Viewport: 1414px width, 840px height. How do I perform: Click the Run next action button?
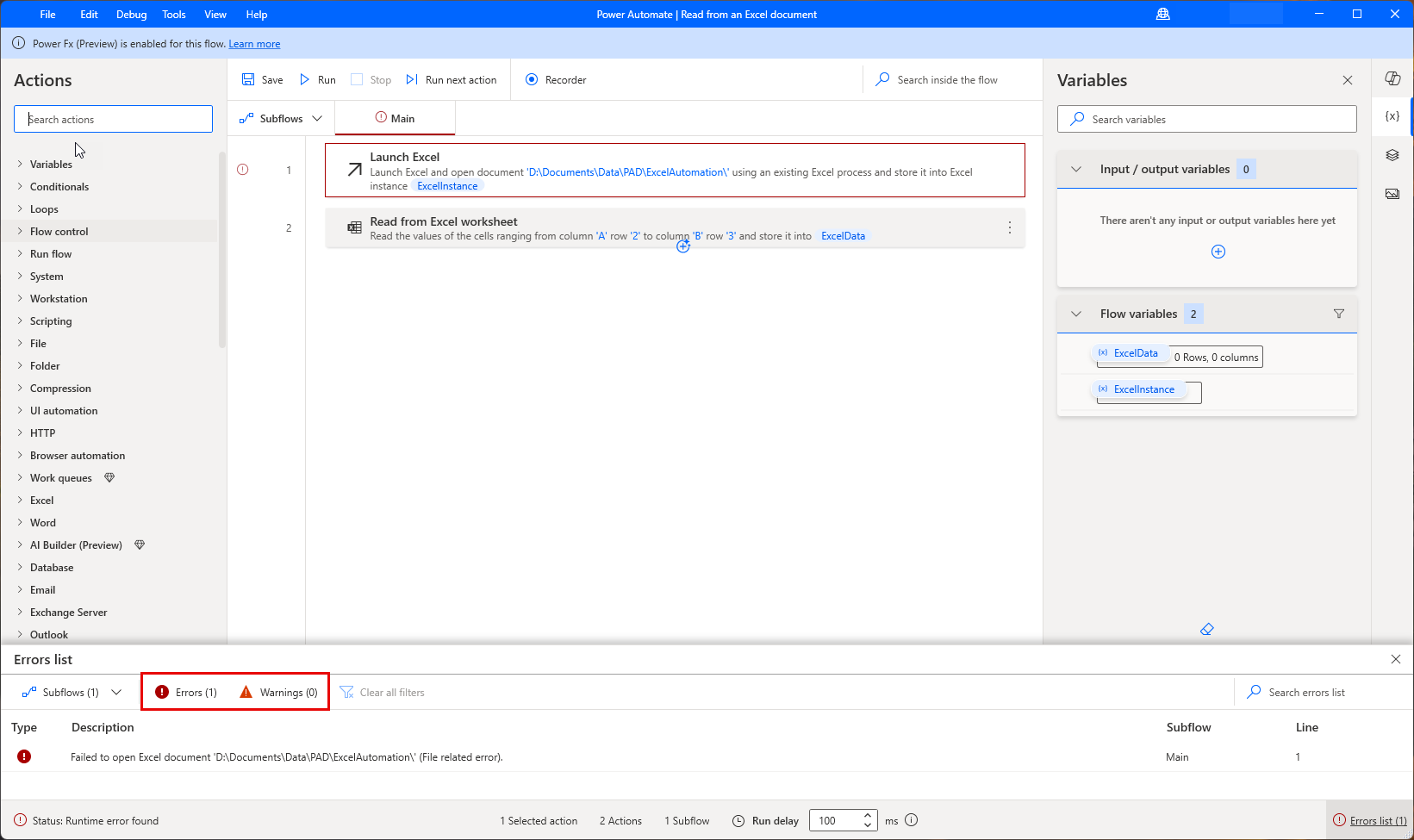coord(452,79)
